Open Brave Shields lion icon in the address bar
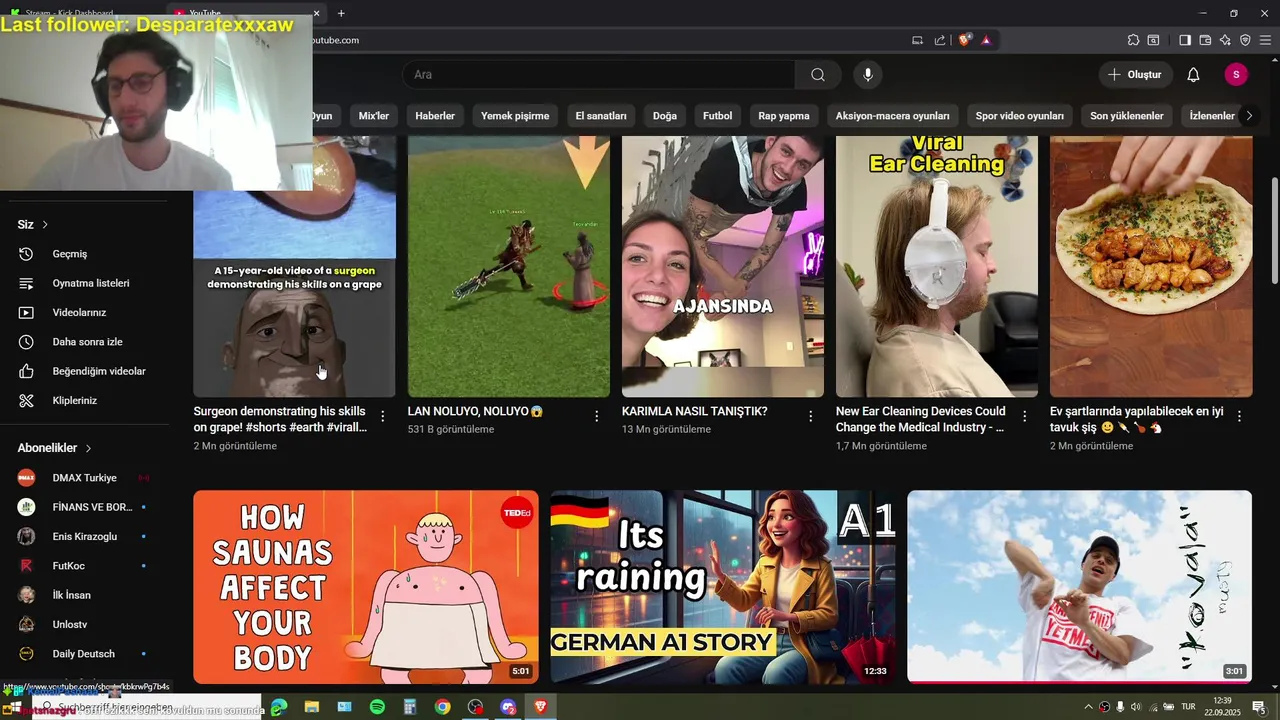The width and height of the screenshot is (1280, 720). 964,40
